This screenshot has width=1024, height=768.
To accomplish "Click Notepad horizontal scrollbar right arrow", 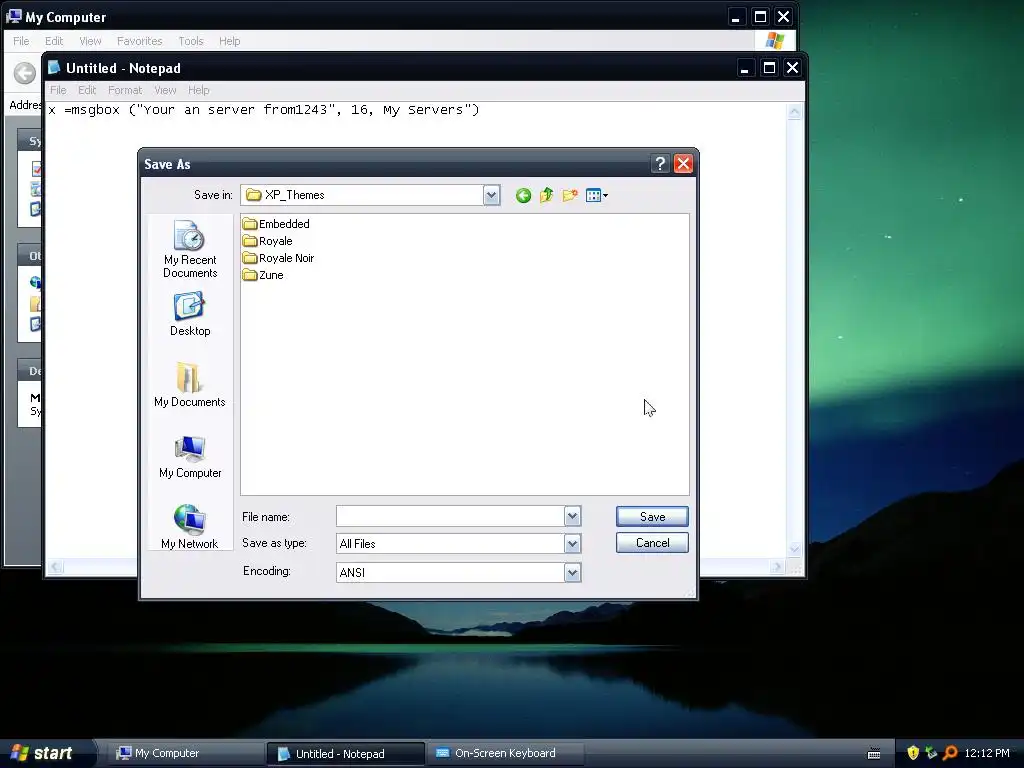I will click(x=776, y=567).
